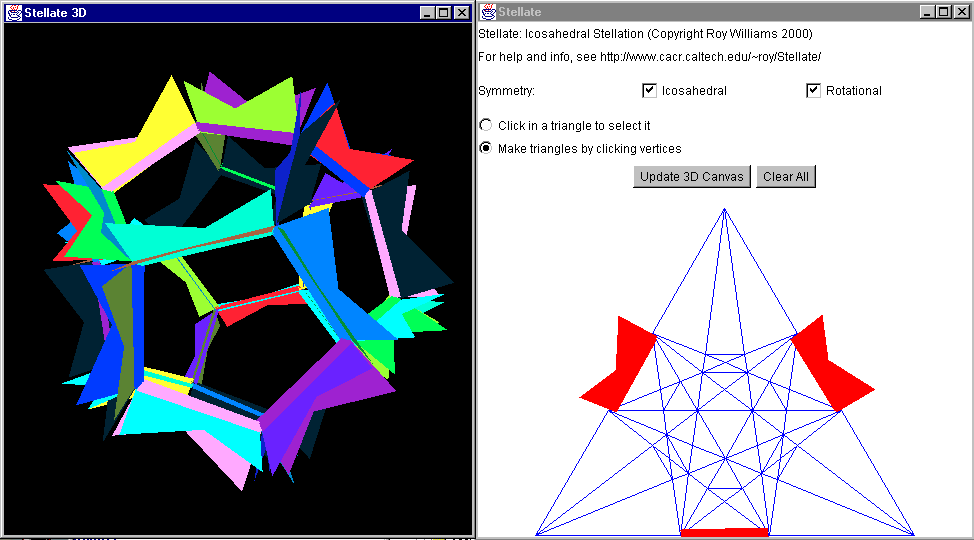
Task: Maximize the Stellate control window
Action: (943, 12)
